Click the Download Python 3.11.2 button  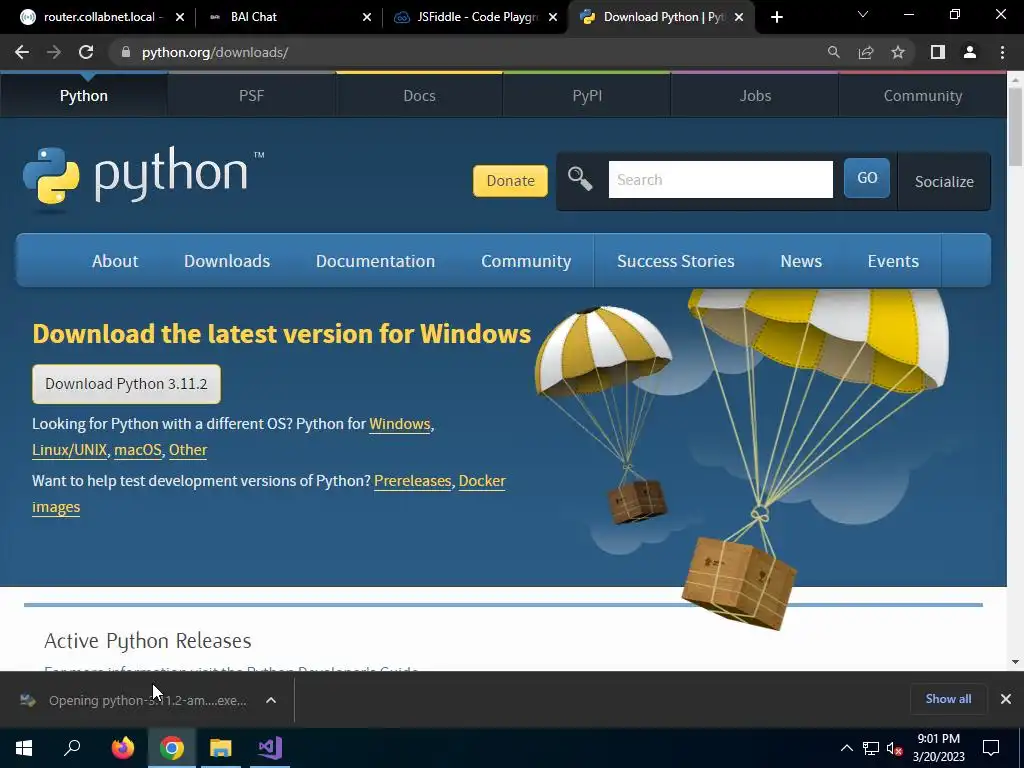[126, 384]
